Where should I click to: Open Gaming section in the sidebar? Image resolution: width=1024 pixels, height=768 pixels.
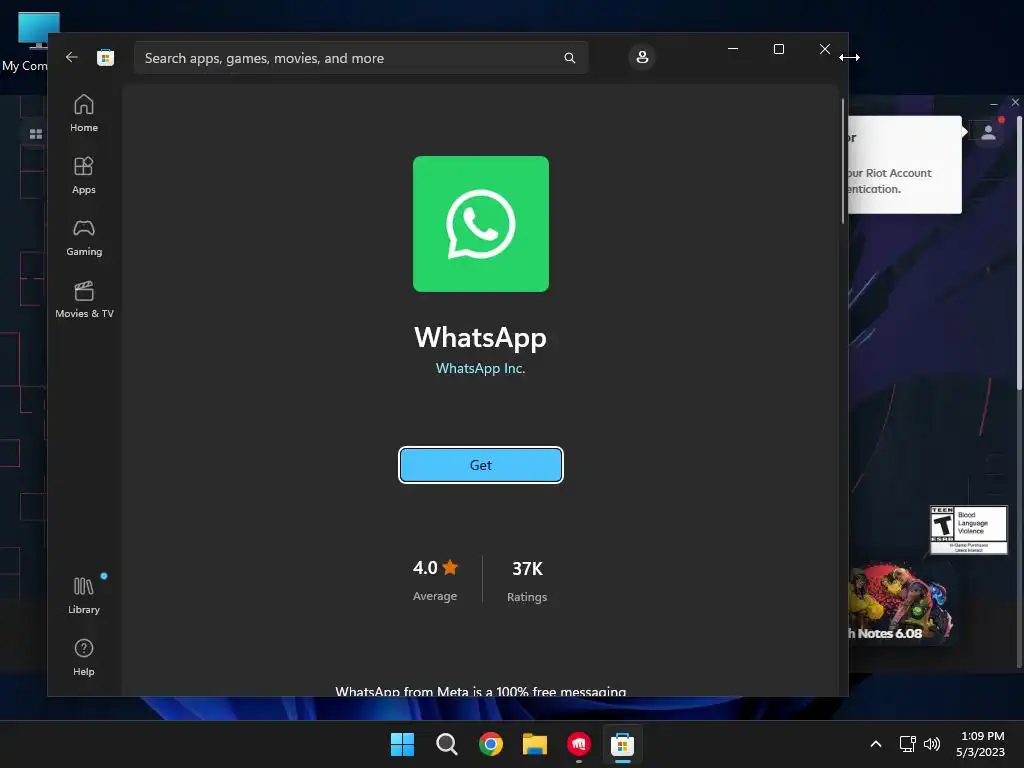84,238
